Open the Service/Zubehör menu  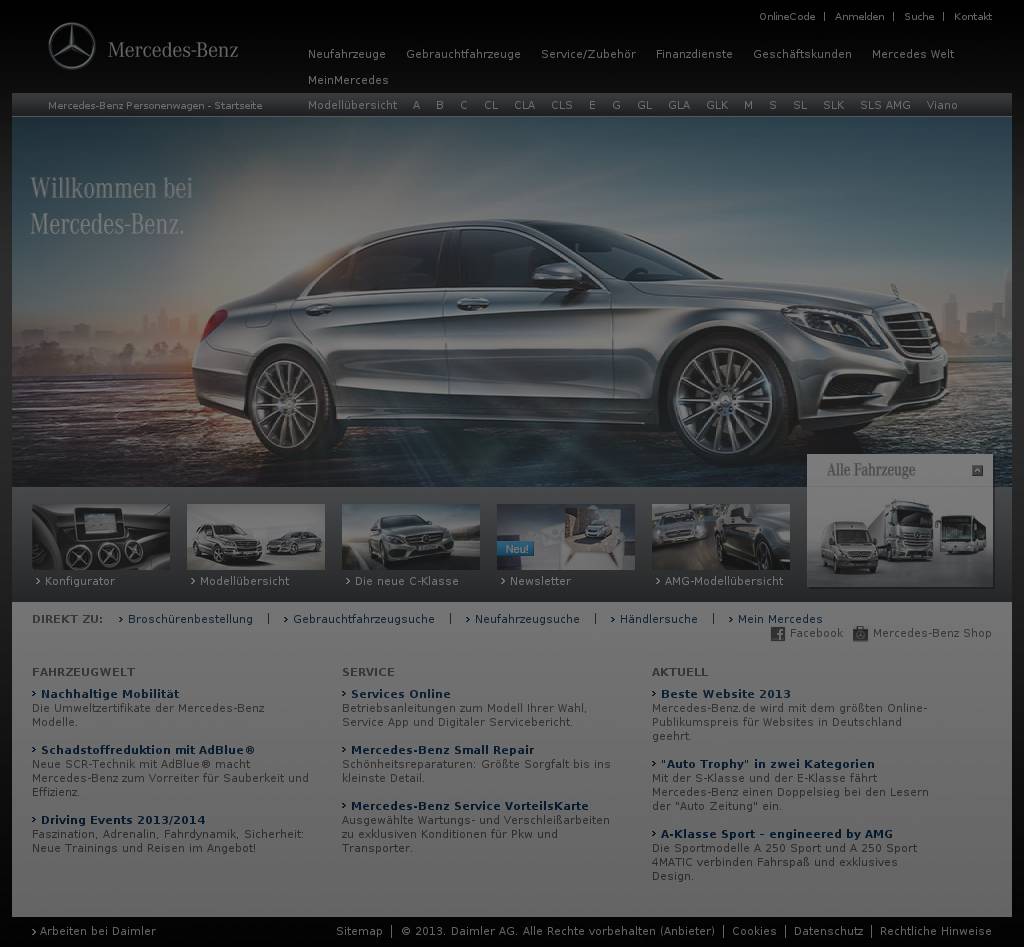click(x=588, y=54)
